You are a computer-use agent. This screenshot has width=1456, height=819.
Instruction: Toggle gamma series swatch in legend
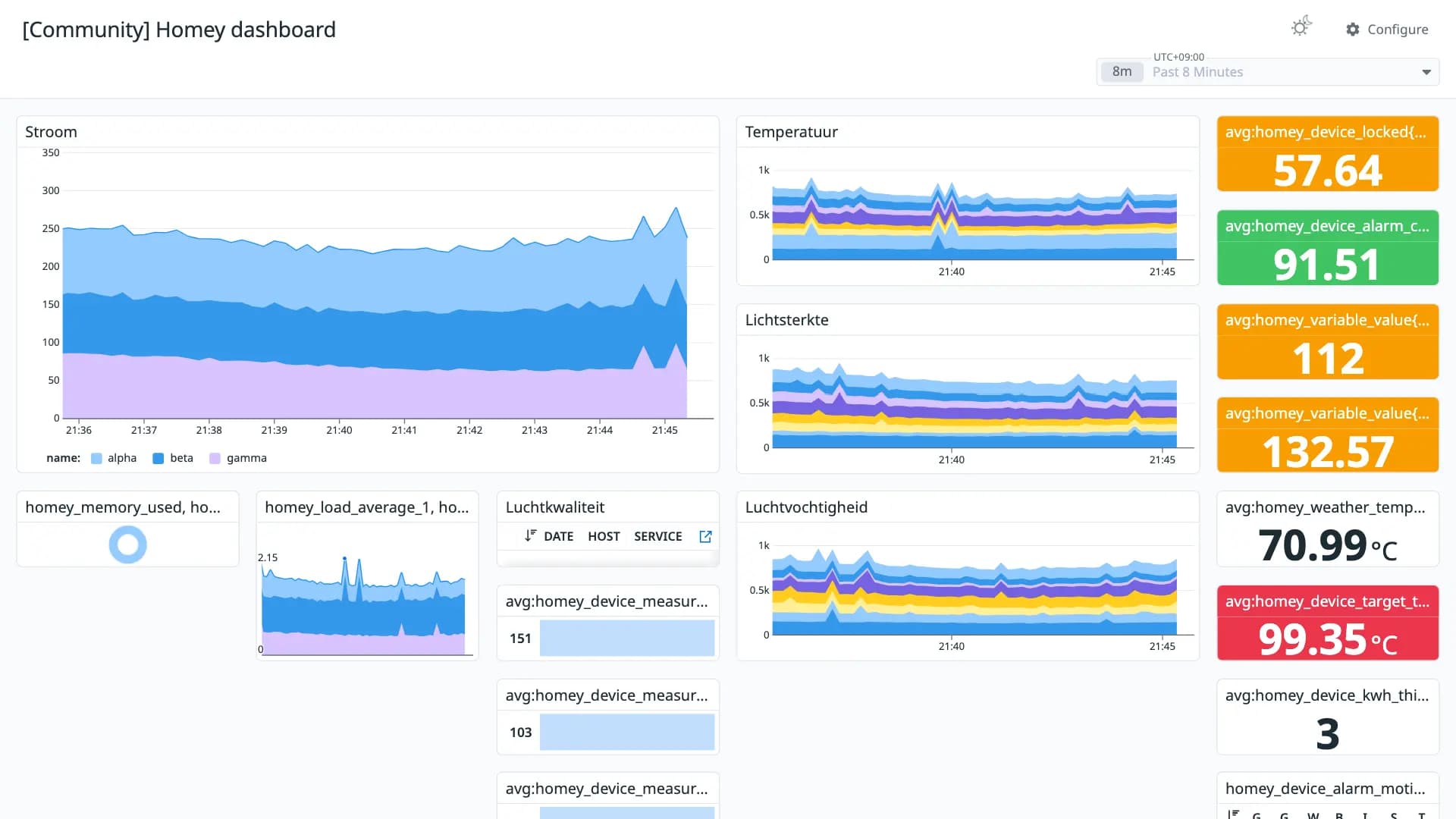point(215,459)
